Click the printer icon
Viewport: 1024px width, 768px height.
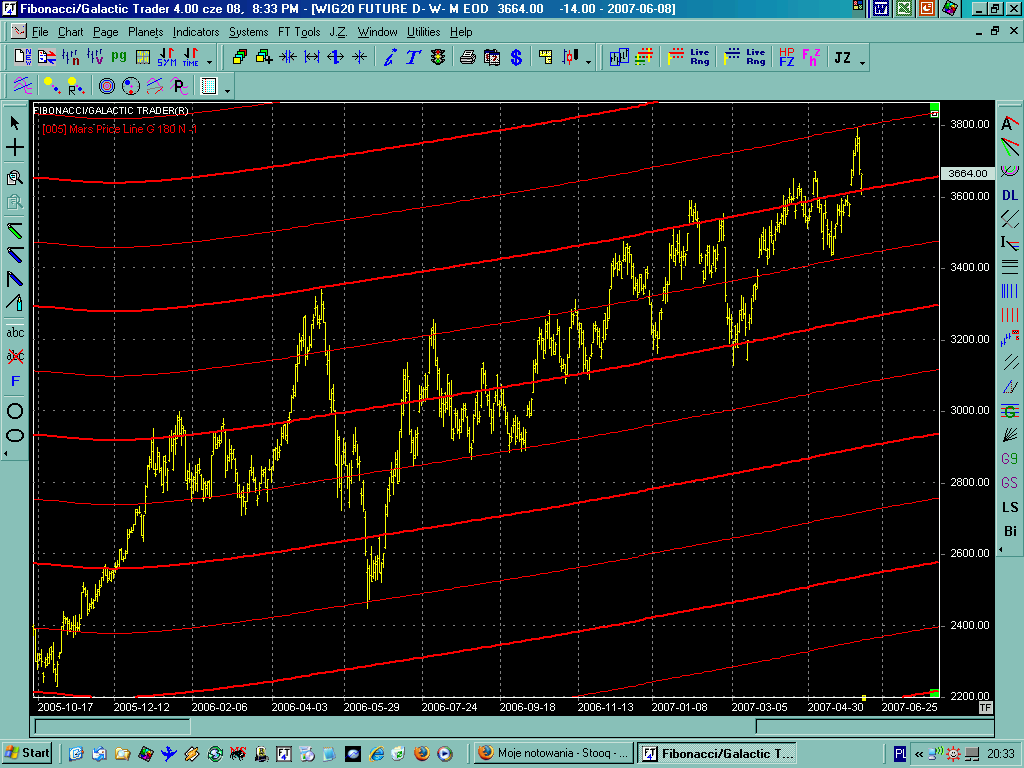tap(468, 57)
